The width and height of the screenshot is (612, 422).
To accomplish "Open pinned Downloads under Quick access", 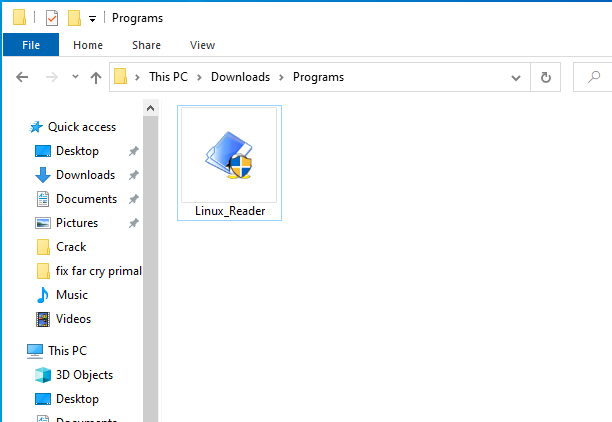I will [85, 175].
